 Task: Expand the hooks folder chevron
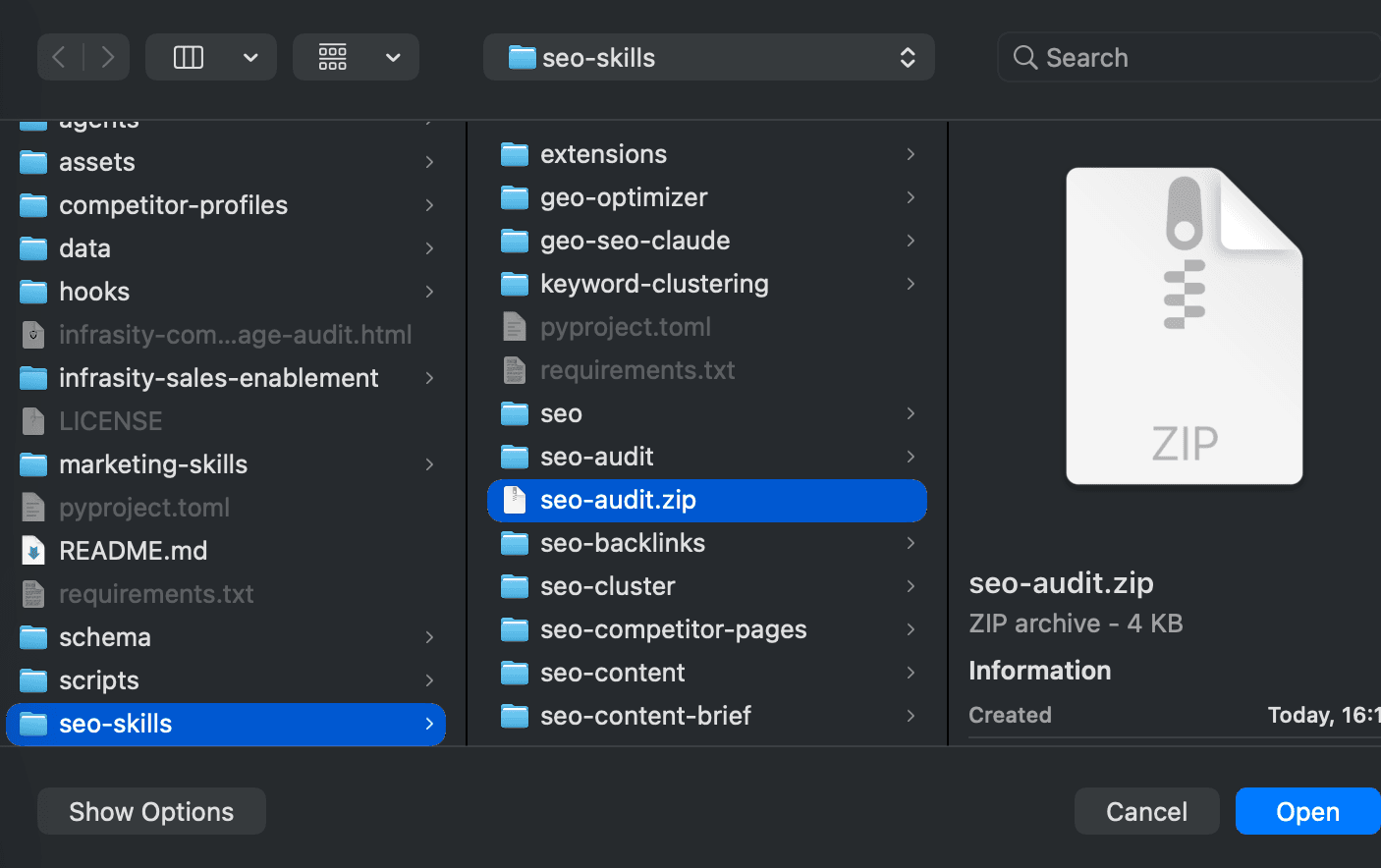(429, 292)
